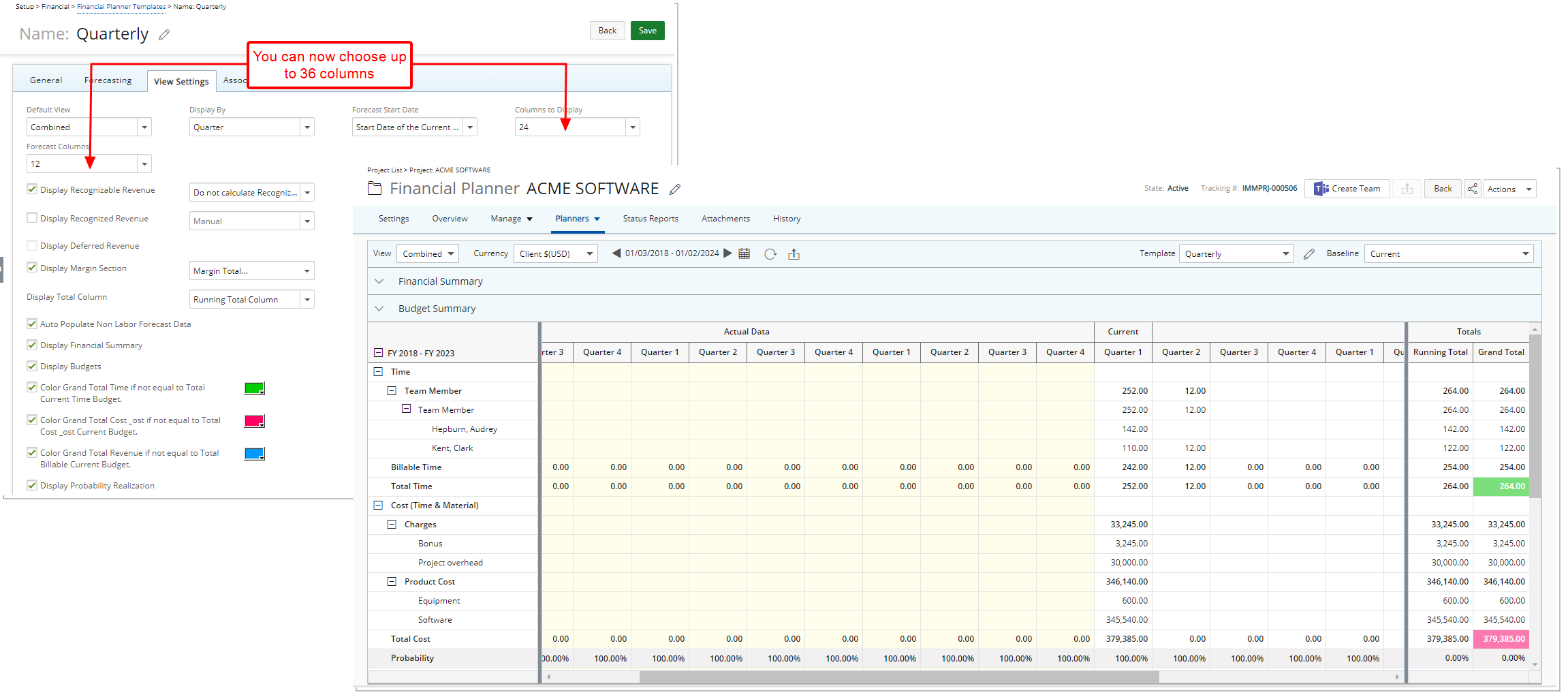The image size is (1568, 699).
Task: Open Financial Planner Templates breadcrumb link
Action: point(121,7)
